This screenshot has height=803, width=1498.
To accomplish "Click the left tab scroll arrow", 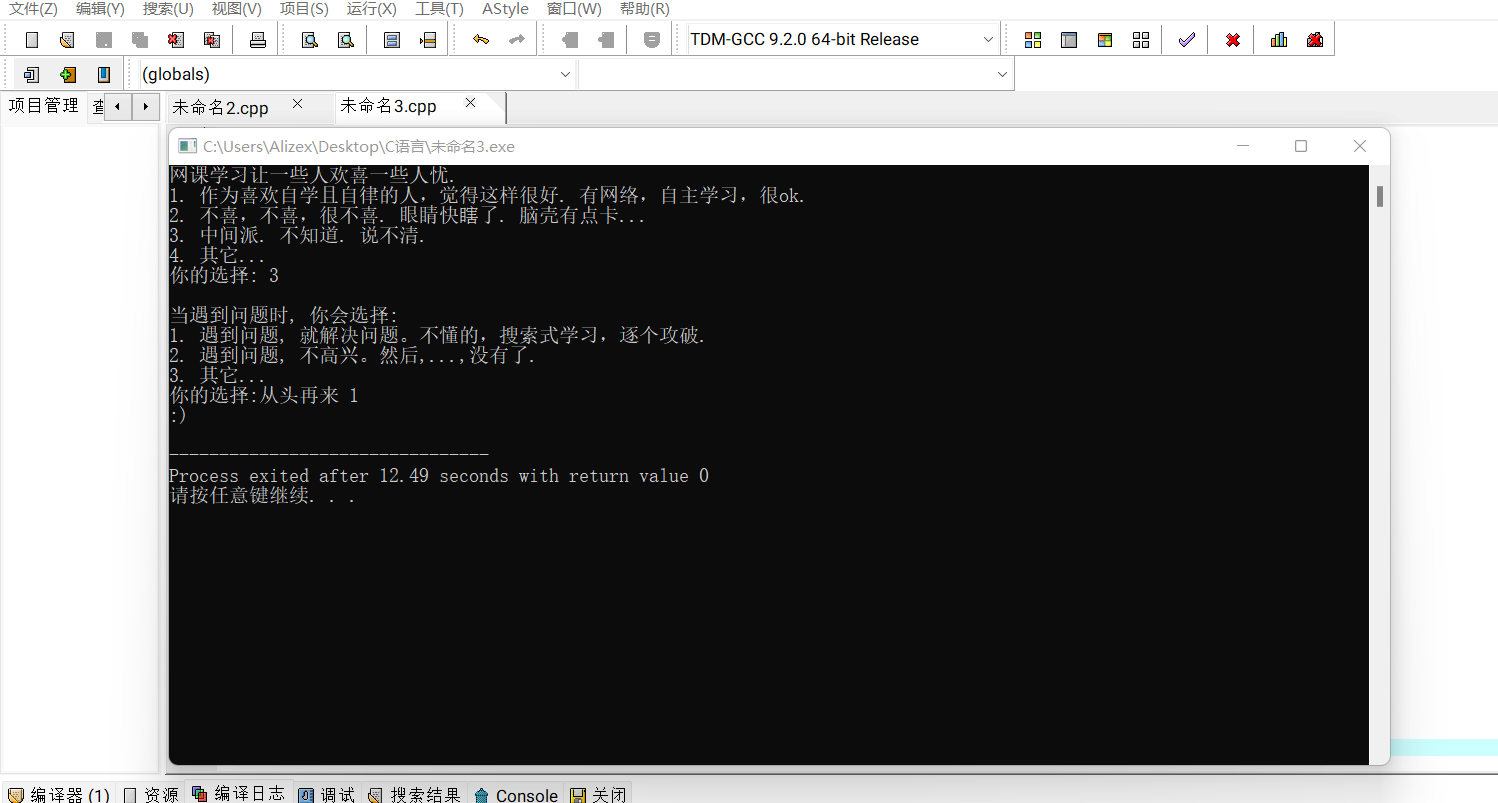I will pos(118,106).
